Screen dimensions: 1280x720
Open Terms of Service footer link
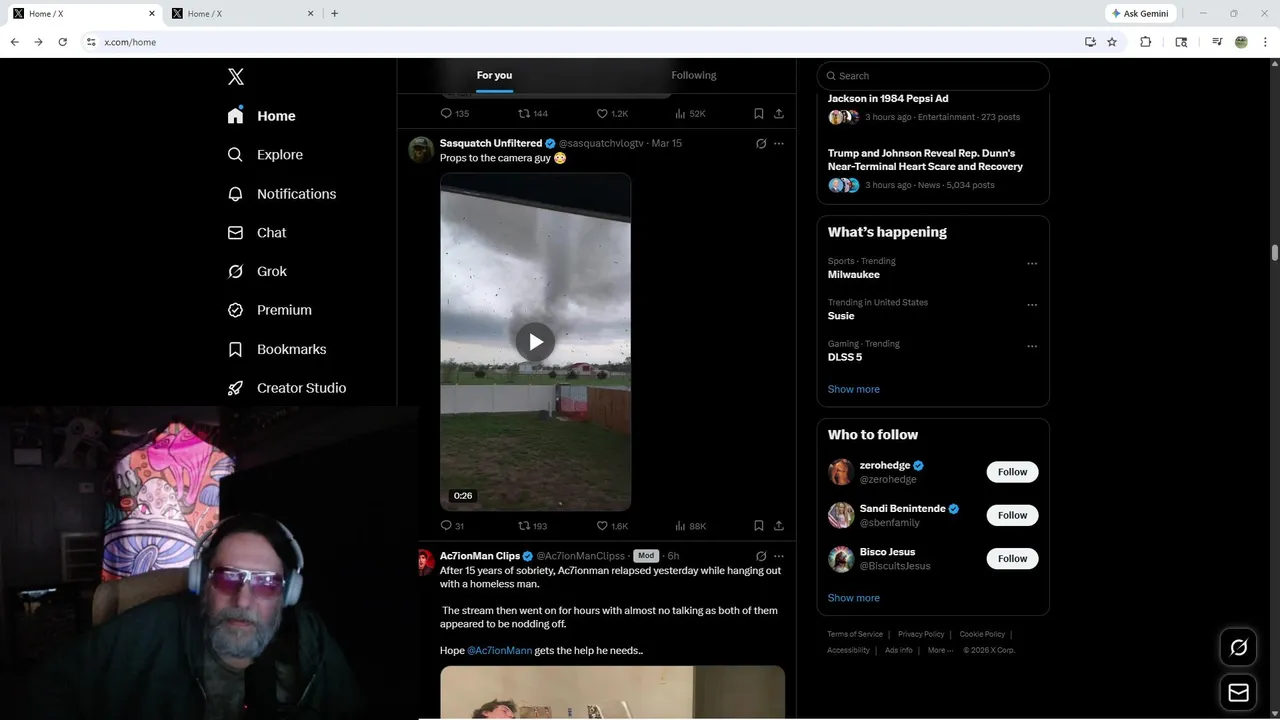tap(855, 634)
